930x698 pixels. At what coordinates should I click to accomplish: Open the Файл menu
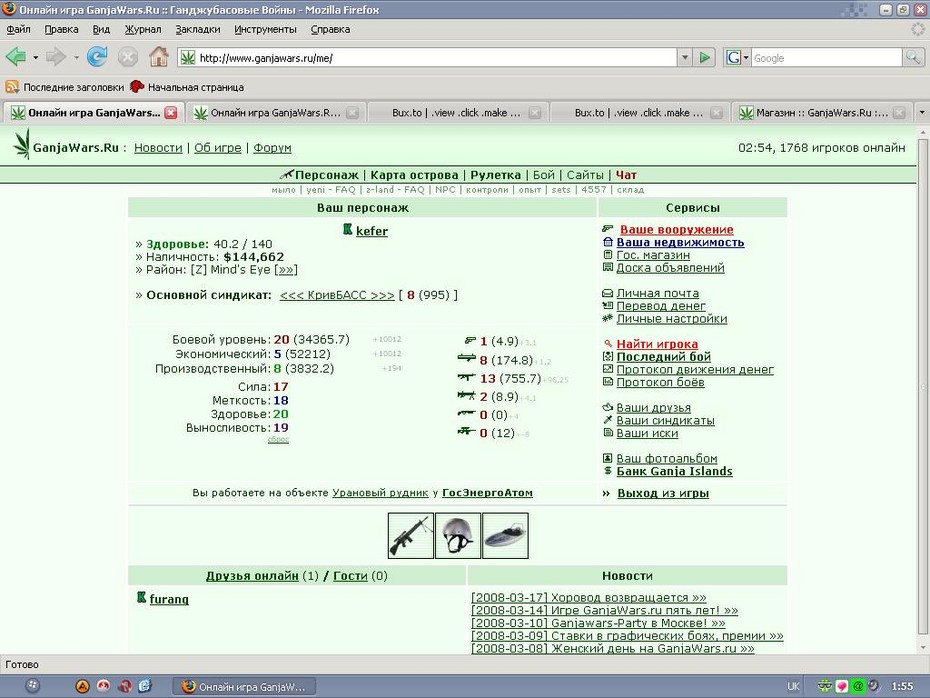pos(18,29)
